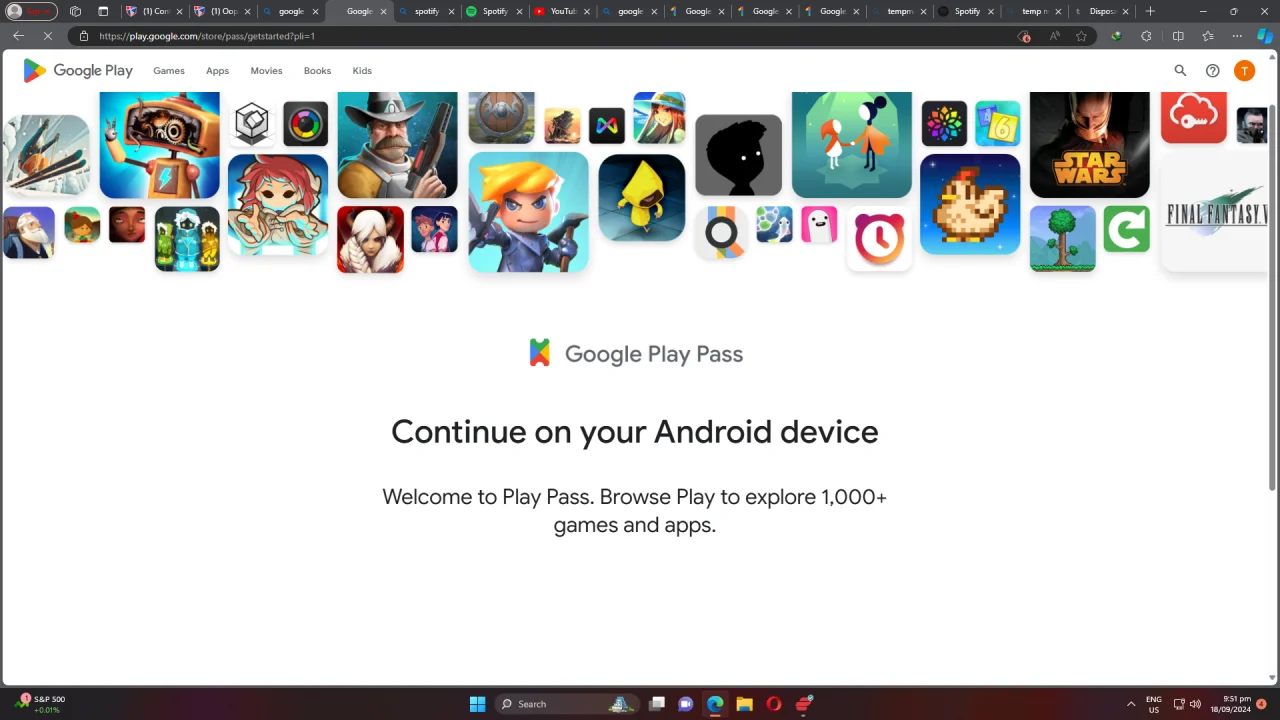Open Edge Settings and more menu

coord(1237,36)
